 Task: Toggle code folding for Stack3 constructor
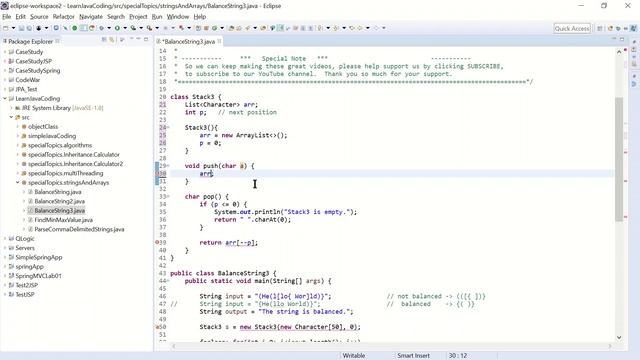pos(168,127)
